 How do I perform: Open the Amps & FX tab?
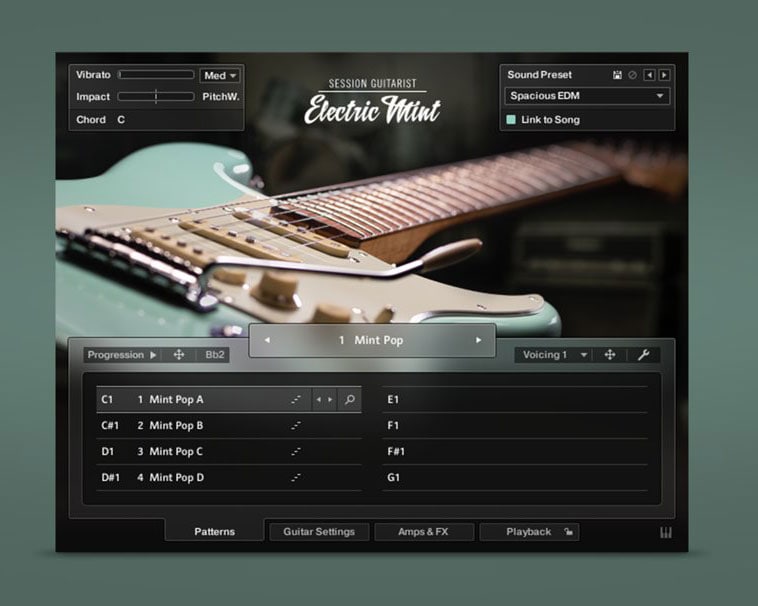424,532
